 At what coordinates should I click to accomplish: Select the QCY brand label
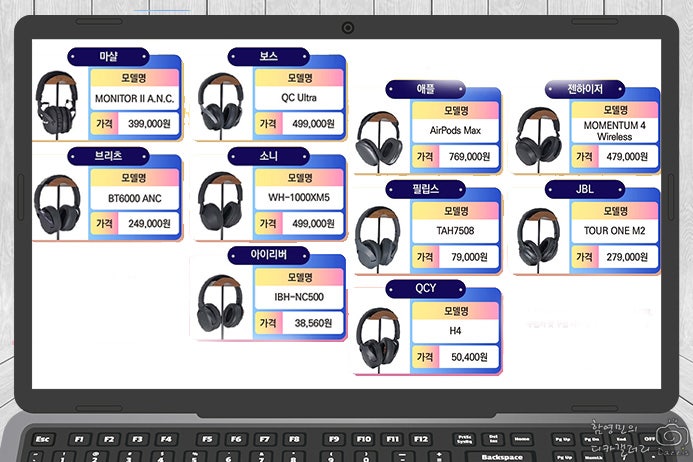[425, 289]
